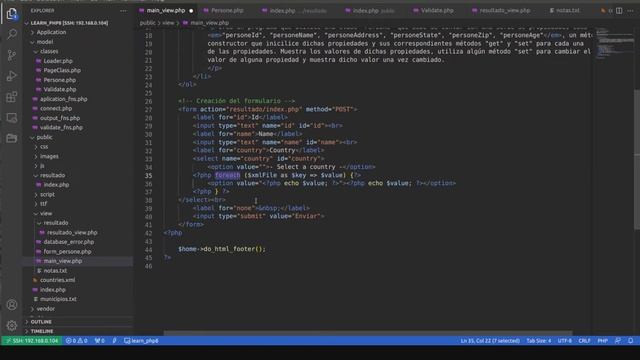Open the Explorer view in the activity bar
The image size is (640, 360).
12,13
